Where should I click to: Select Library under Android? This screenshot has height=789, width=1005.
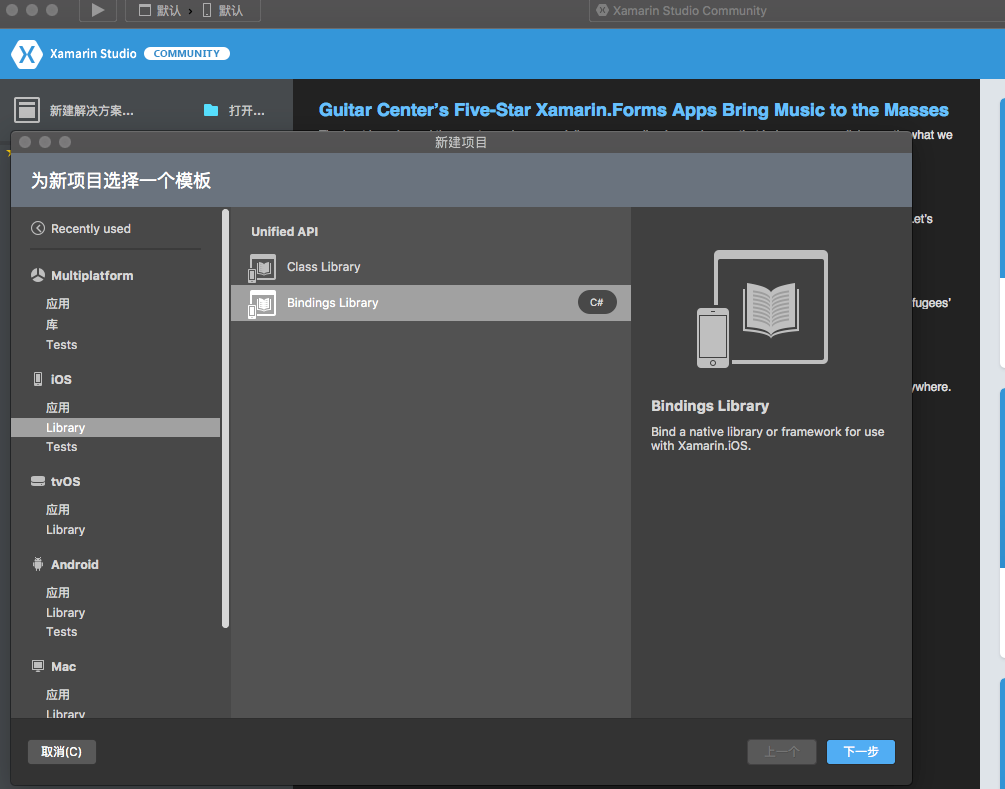[x=65, y=613]
